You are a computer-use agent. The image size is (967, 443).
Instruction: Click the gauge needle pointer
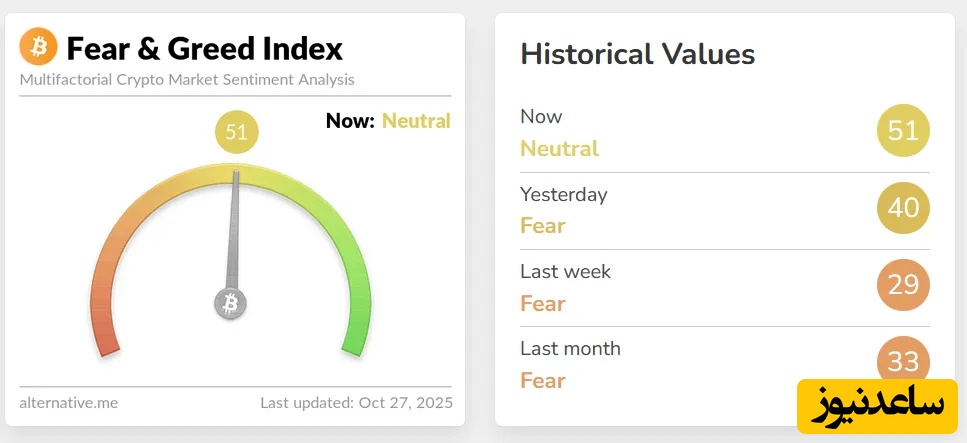[x=236, y=230]
